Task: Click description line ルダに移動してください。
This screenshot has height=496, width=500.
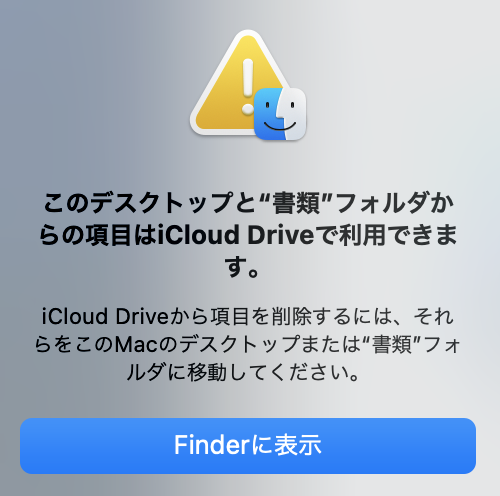Action: click(243, 372)
